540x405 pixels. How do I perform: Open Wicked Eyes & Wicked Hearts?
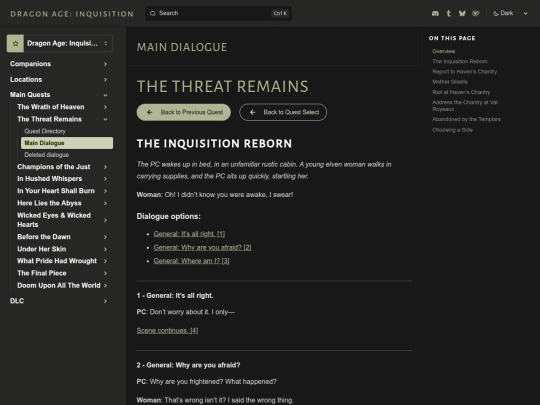(54, 220)
